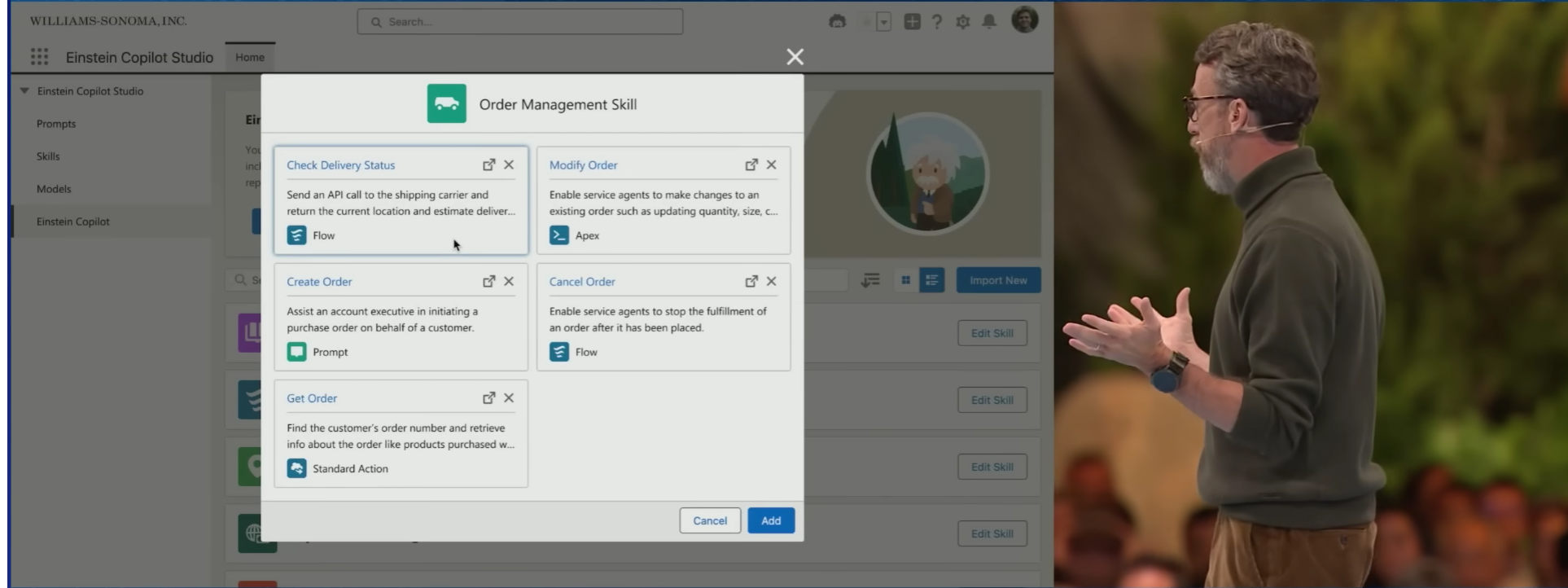
Task: Open the global create plus icon
Action: (x=912, y=22)
